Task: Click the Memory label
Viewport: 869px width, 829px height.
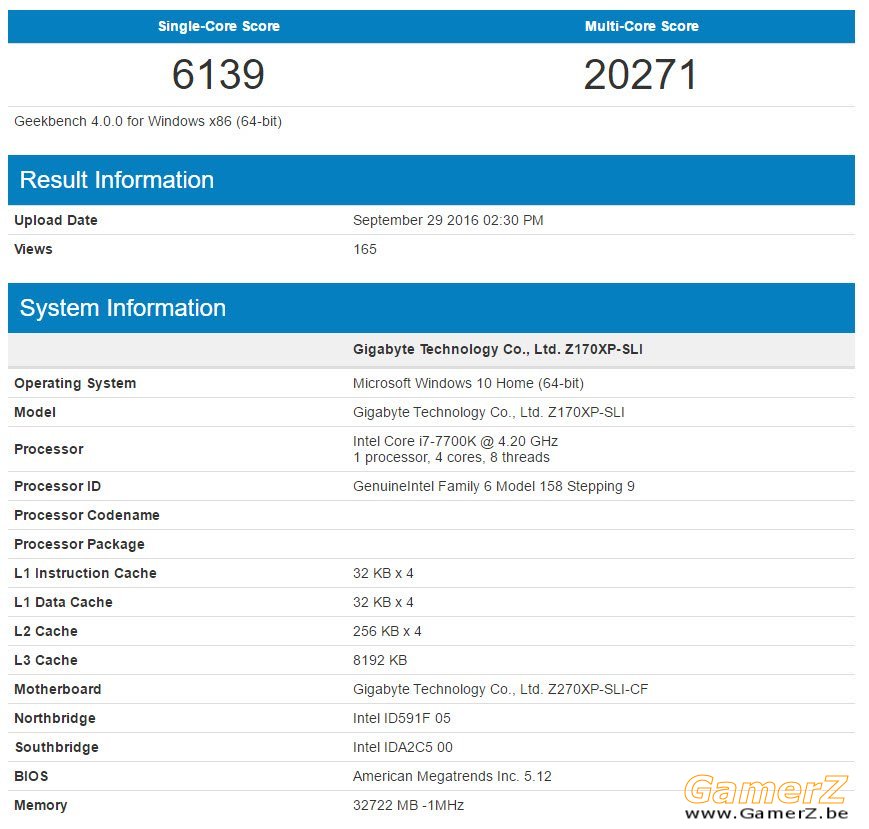Action: [x=40, y=805]
